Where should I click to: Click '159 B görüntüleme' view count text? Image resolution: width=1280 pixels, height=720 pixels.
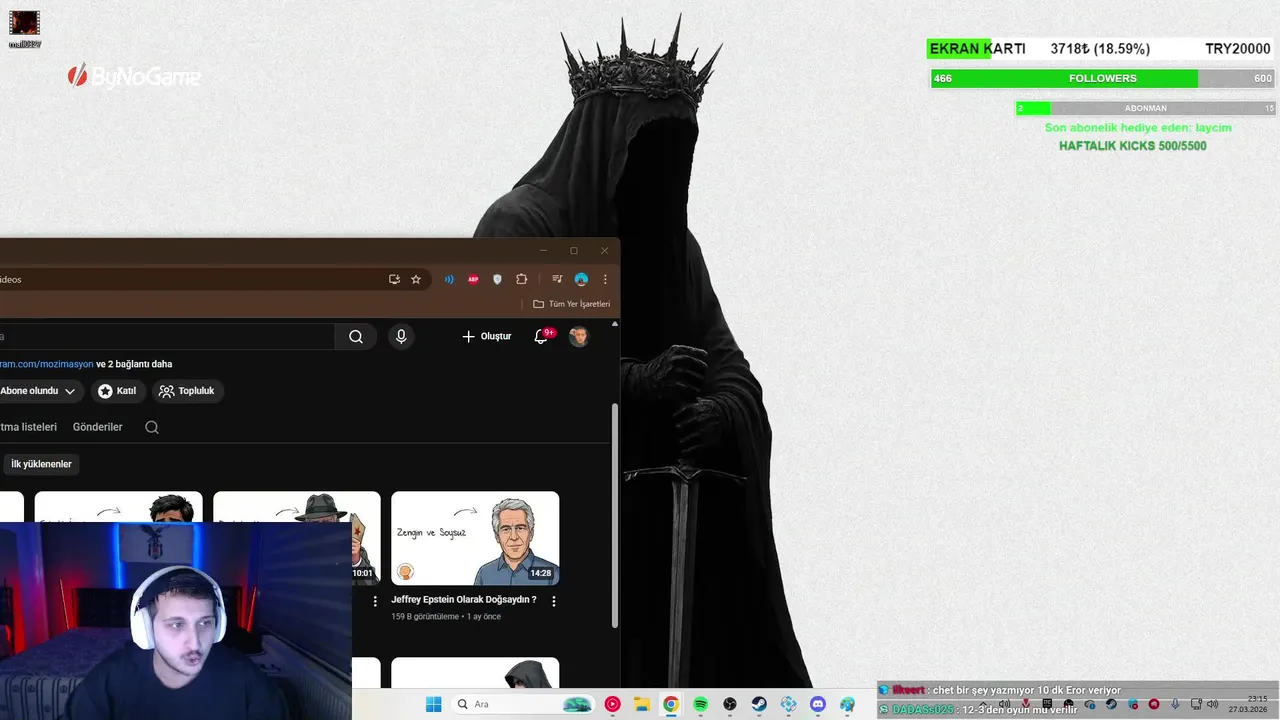[x=426, y=616]
